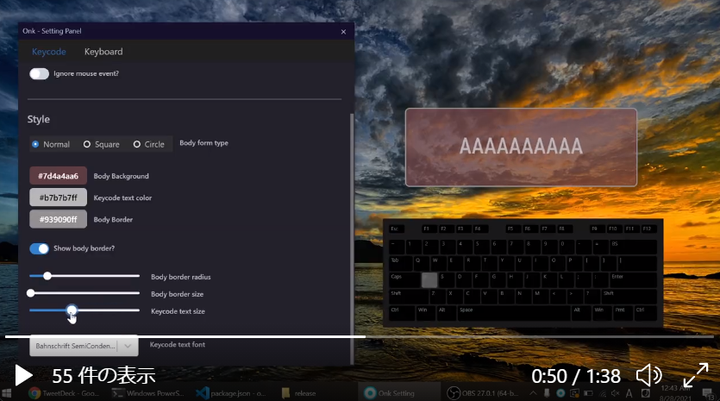Open the Keycode text color #b7b7b7ff
The width and height of the screenshot is (720, 401).
[x=58, y=198]
